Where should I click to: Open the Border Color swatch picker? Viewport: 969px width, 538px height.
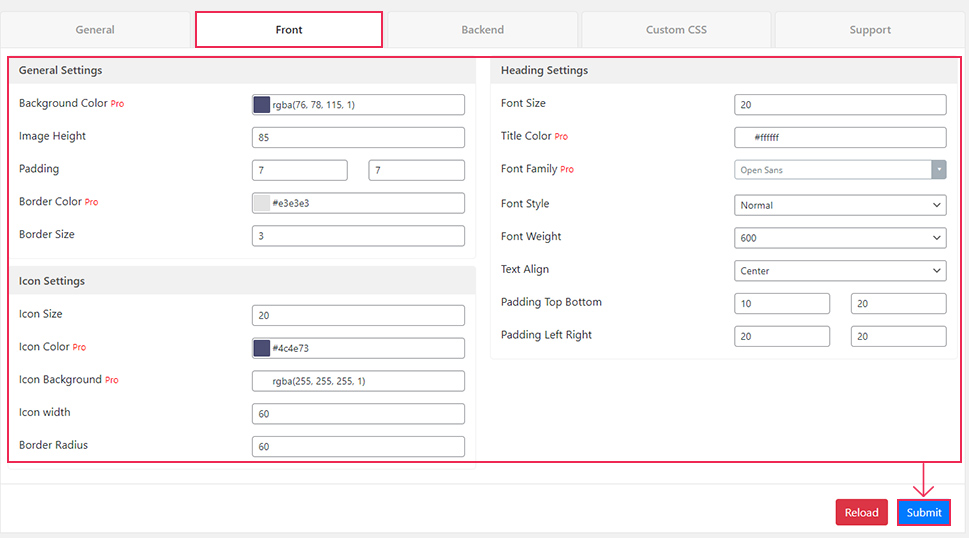pos(262,203)
